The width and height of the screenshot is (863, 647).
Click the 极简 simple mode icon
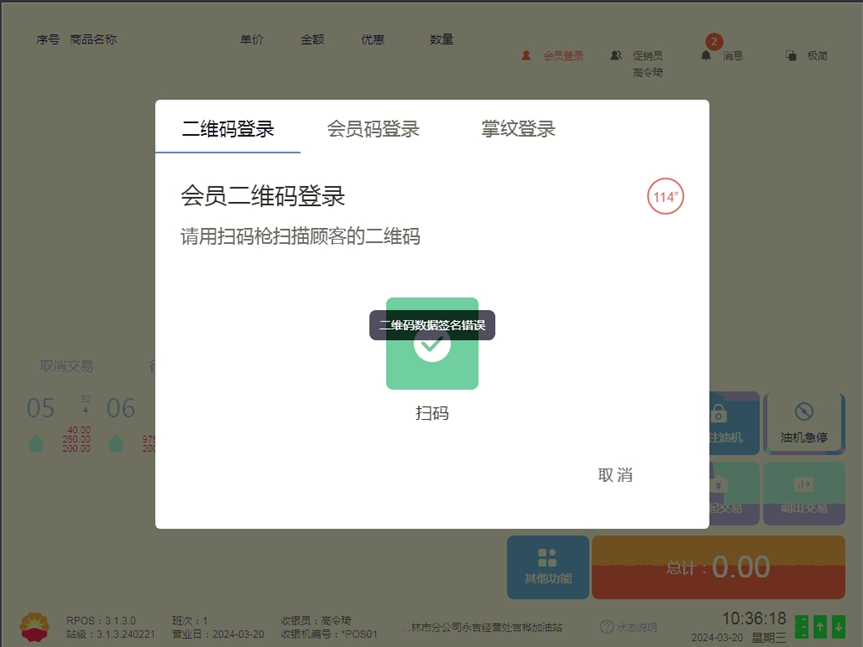pyautogui.click(x=791, y=56)
